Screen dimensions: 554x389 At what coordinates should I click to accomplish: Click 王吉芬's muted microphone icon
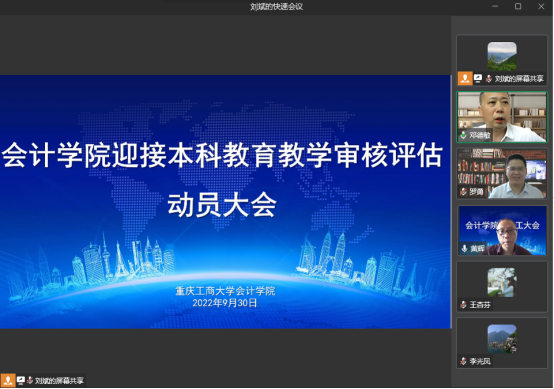pyautogui.click(x=463, y=305)
